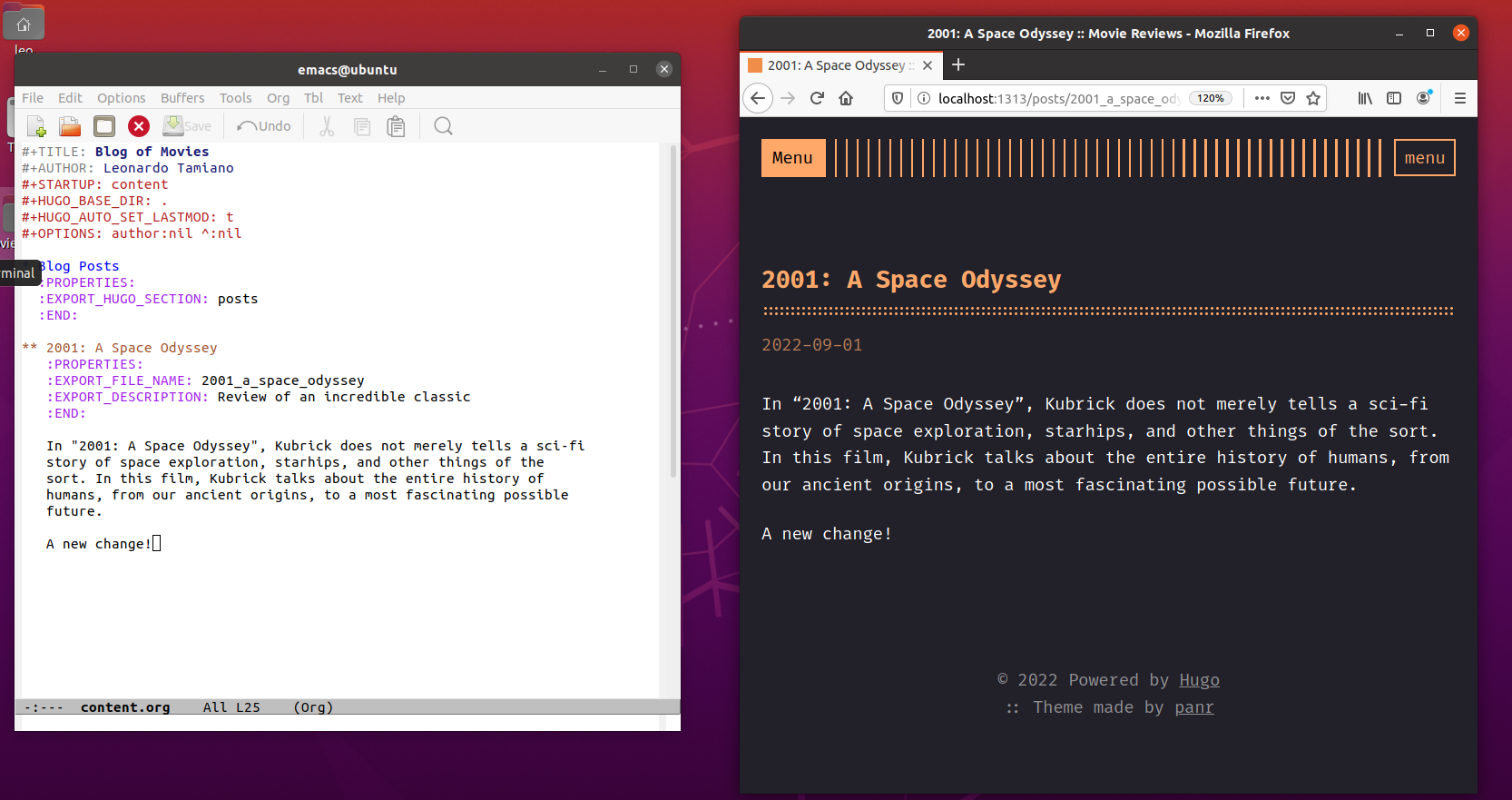Click the :EXPORT_FILE_NAME: property line
1512x800 pixels.
point(206,380)
